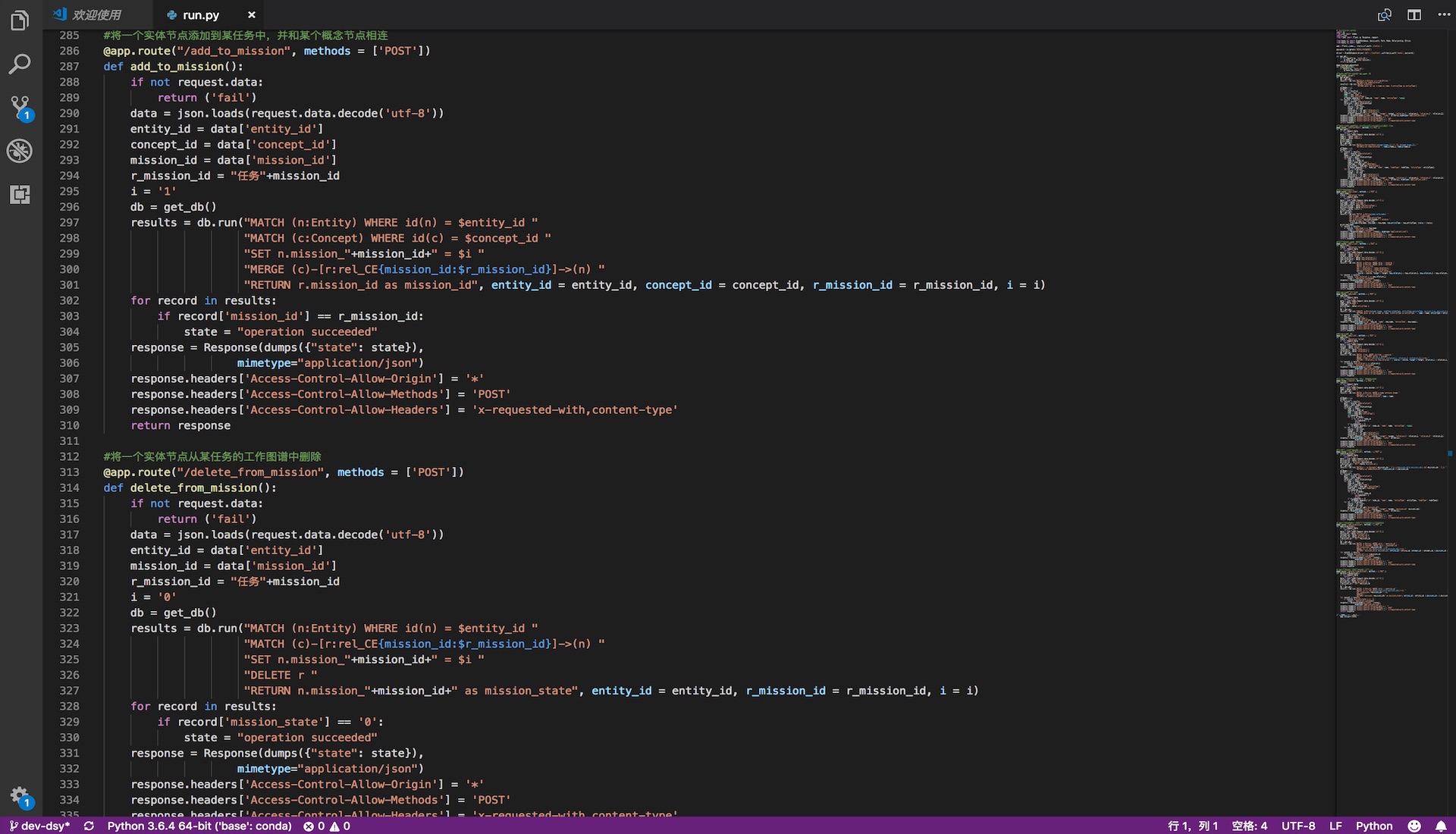Open notifications bell in status bar
The width and height of the screenshot is (1456, 834).
[x=1441, y=826]
